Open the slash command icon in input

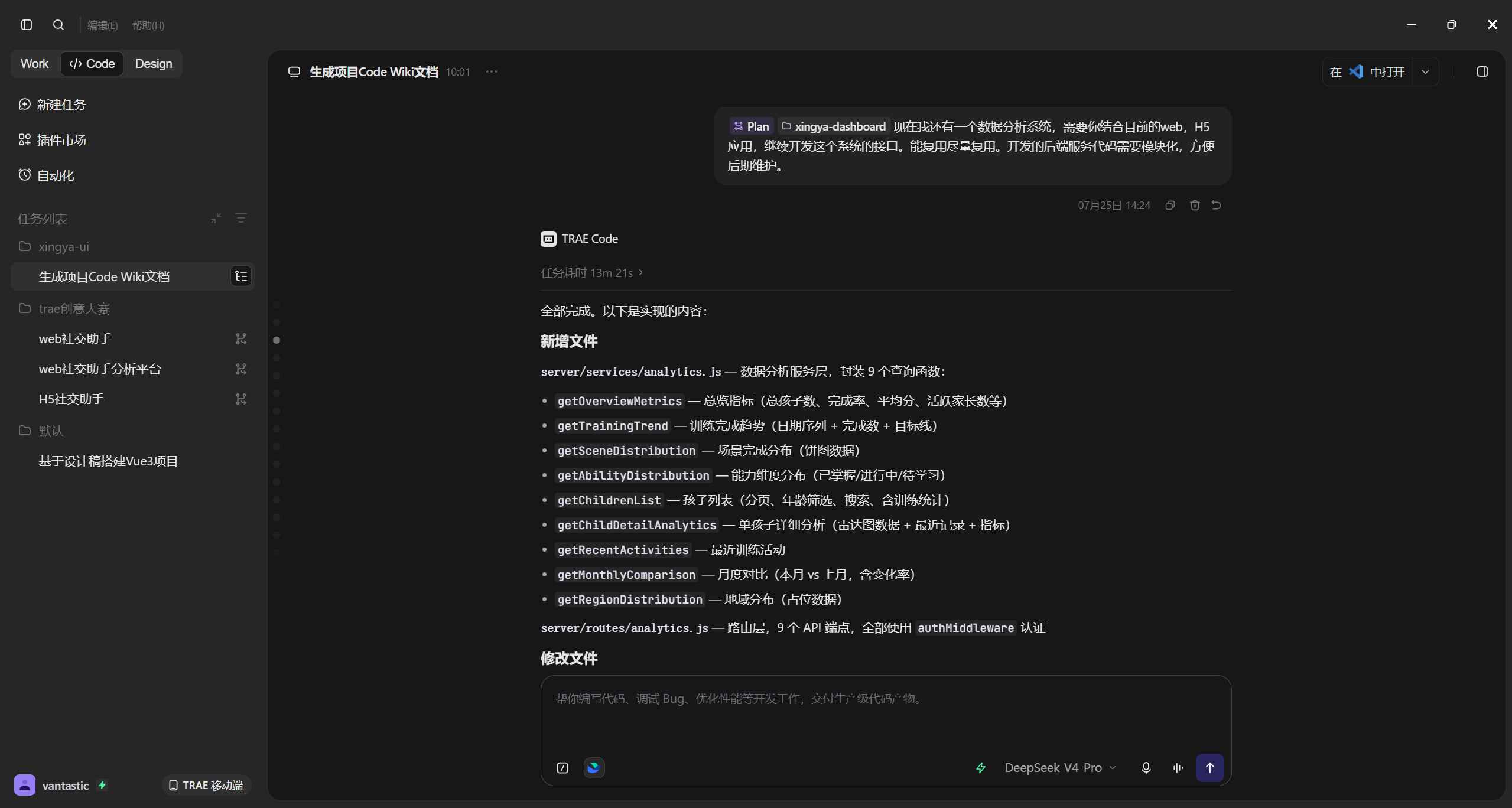click(x=562, y=768)
